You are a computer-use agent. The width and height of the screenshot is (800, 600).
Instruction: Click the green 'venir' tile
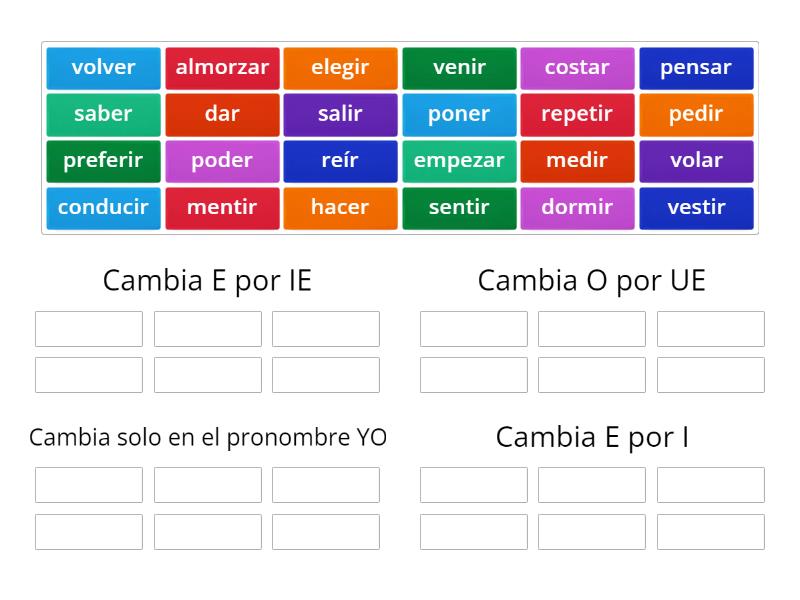pos(459,67)
